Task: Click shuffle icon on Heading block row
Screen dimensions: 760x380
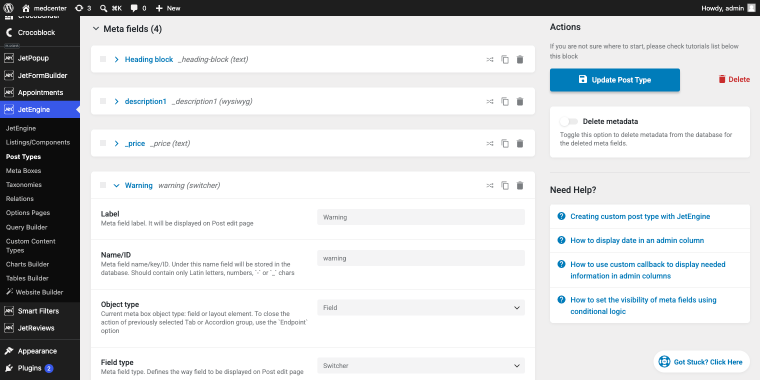Action: [x=490, y=60]
